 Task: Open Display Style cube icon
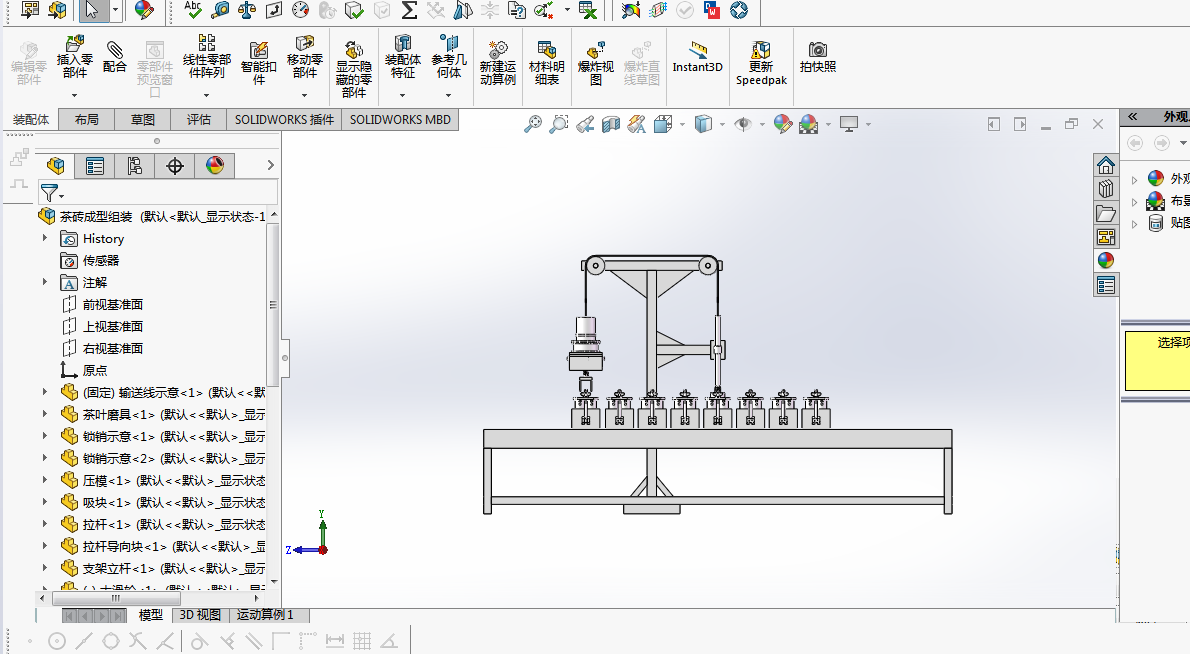pos(704,124)
